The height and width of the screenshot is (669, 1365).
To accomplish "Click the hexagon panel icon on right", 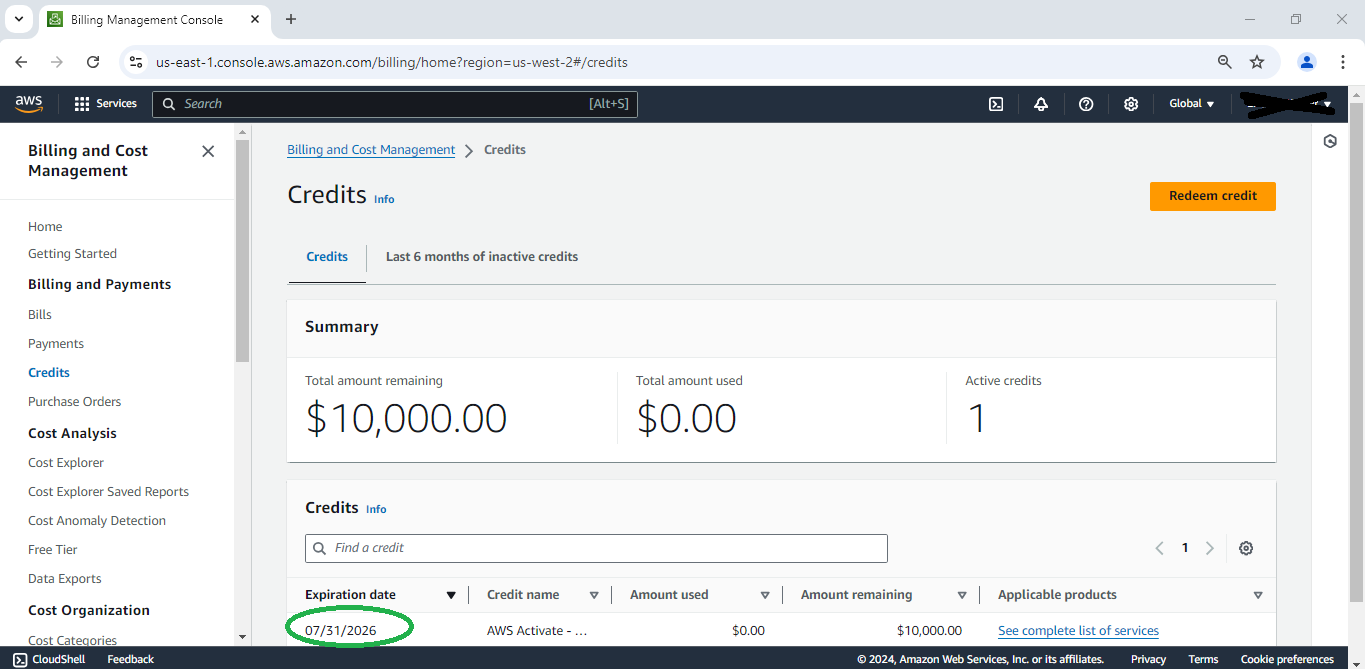I will [x=1330, y=141].
